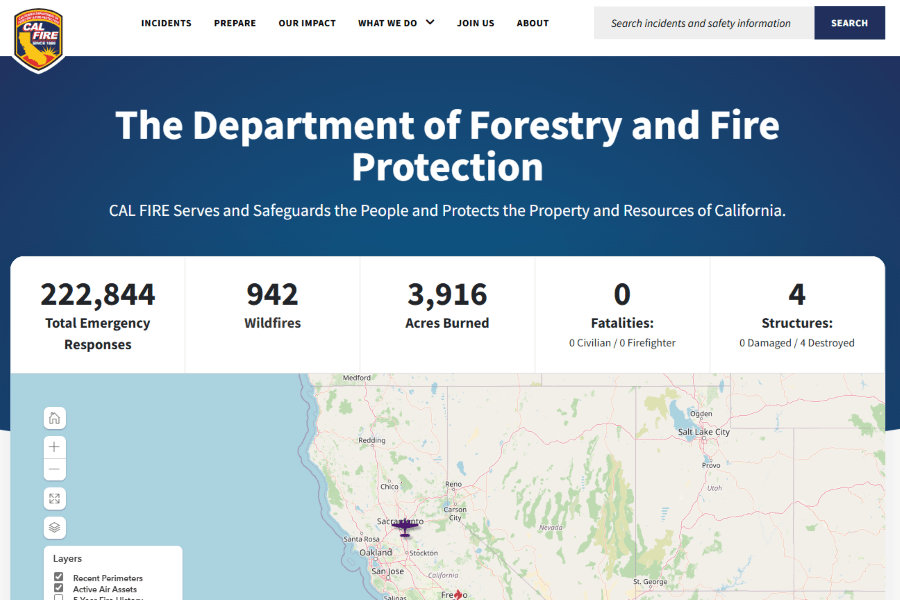Zoom out the map with minus icon
Viewport: 900px width, 600px height.
click(55, 469)
